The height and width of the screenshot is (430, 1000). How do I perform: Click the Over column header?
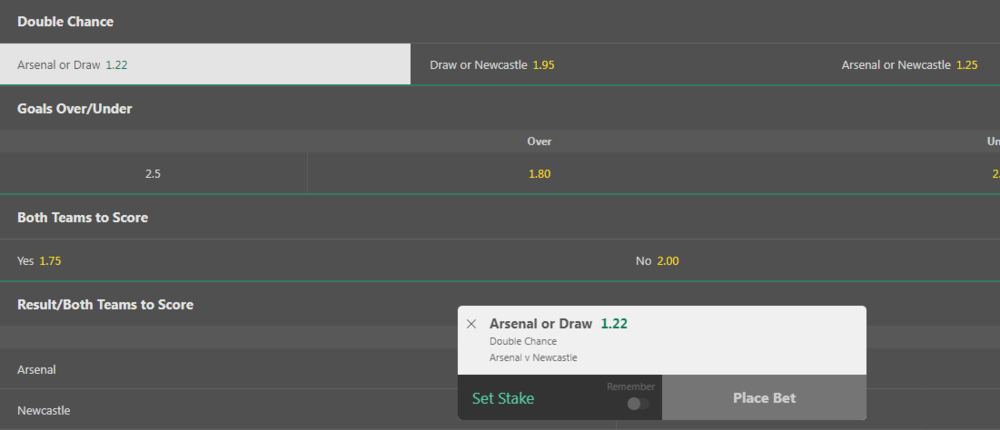[539, 141]
